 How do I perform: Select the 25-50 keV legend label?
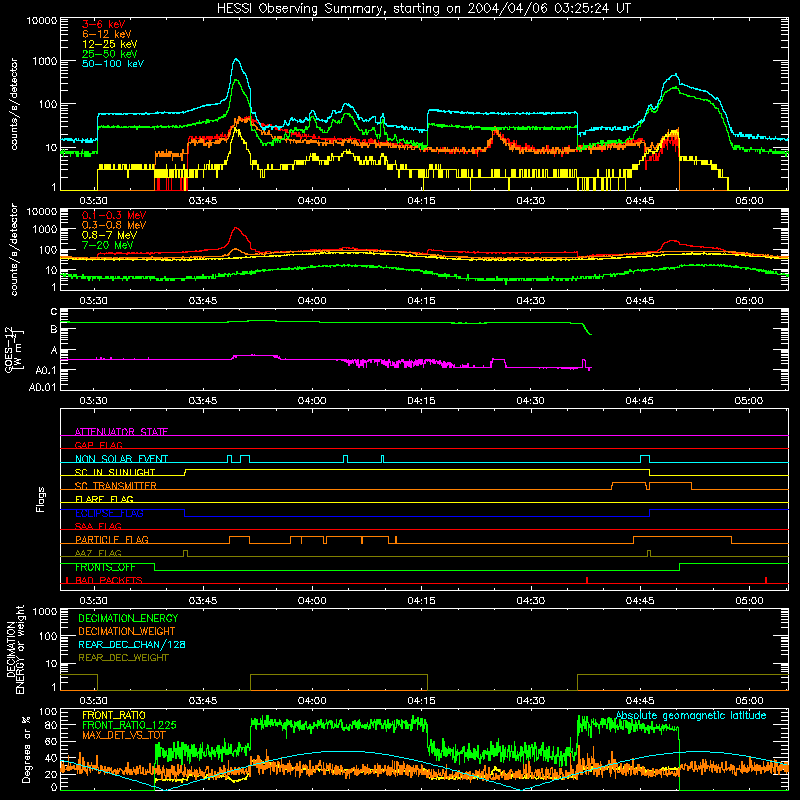[110, 54]
